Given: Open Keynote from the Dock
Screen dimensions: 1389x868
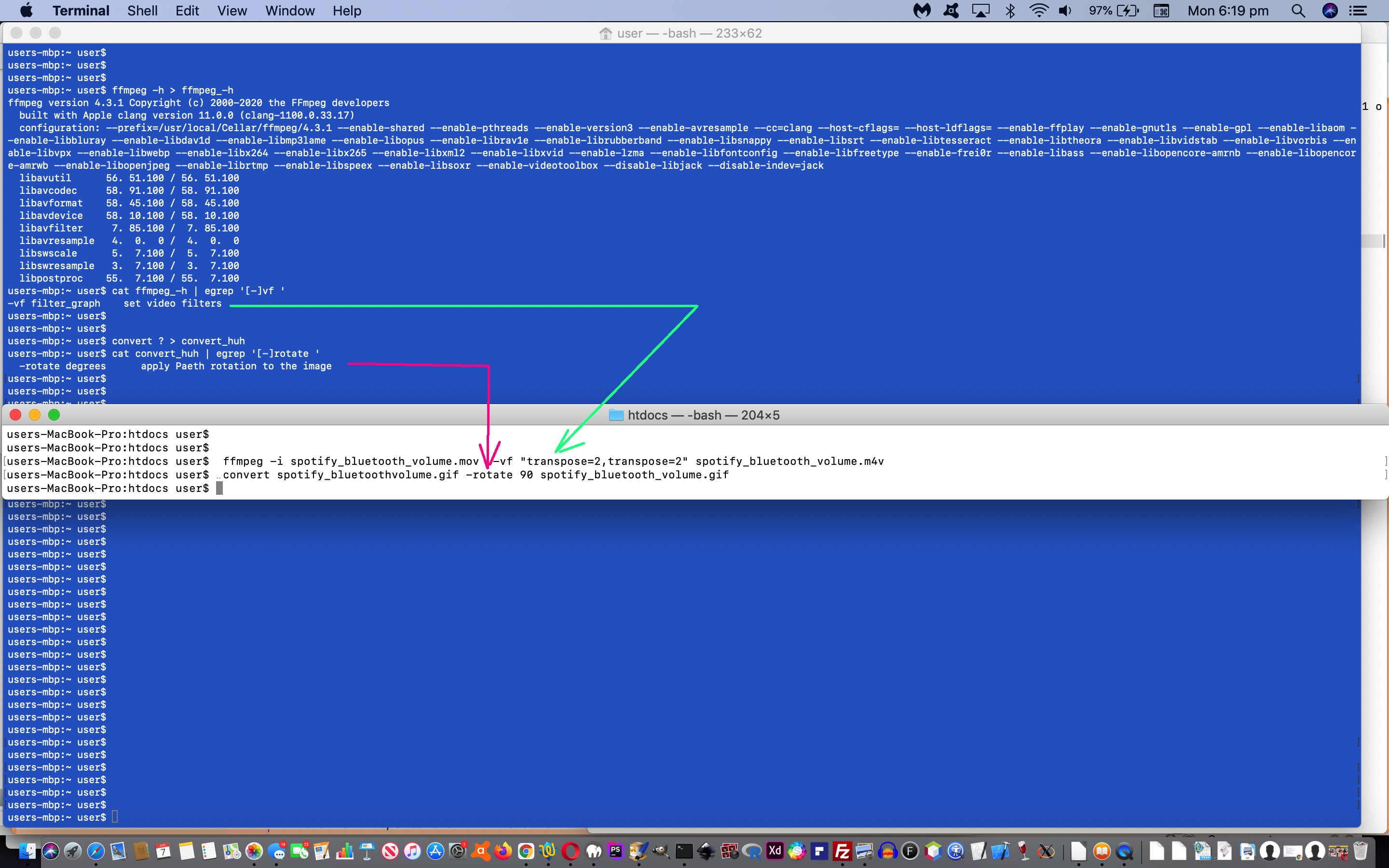Looking at the screenshot, I should point(367,851).
